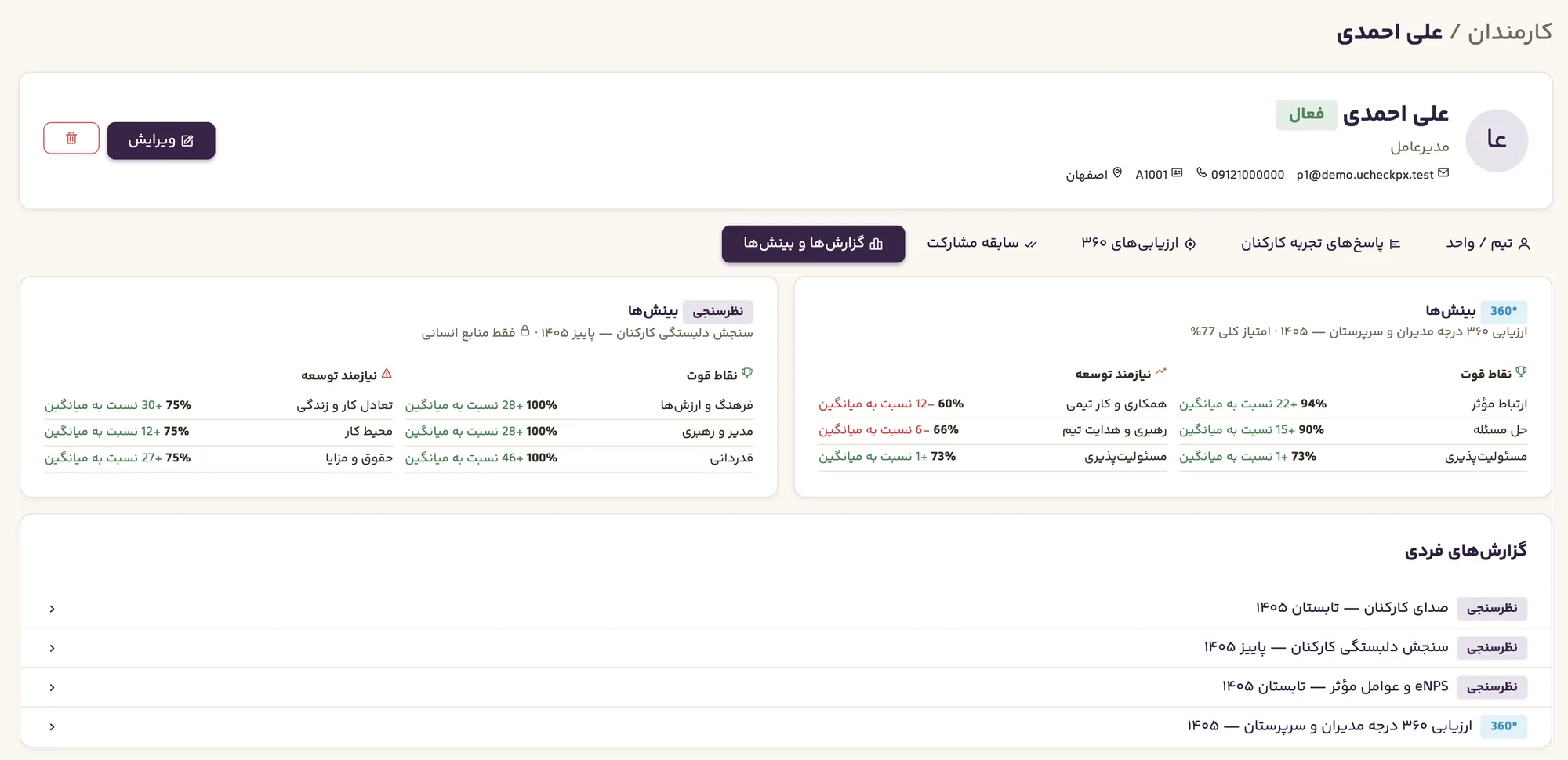Click the red trash delete button

pyautogui.click(x=71, y=139)
